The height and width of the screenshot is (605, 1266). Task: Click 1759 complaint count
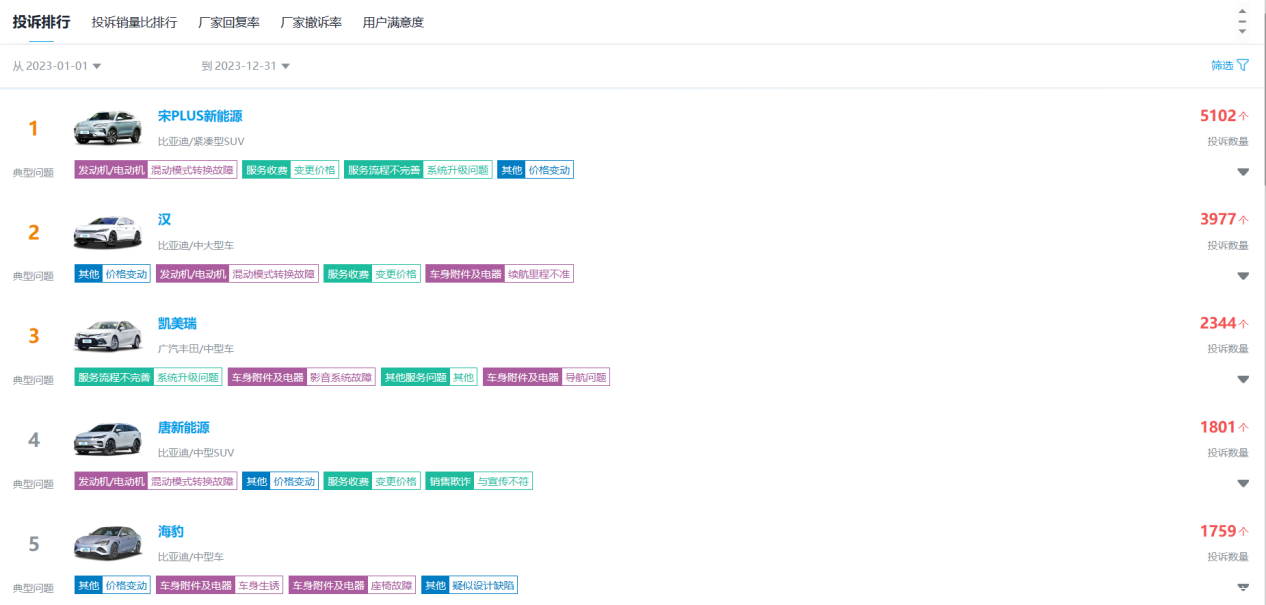(x=1218, y=532)
